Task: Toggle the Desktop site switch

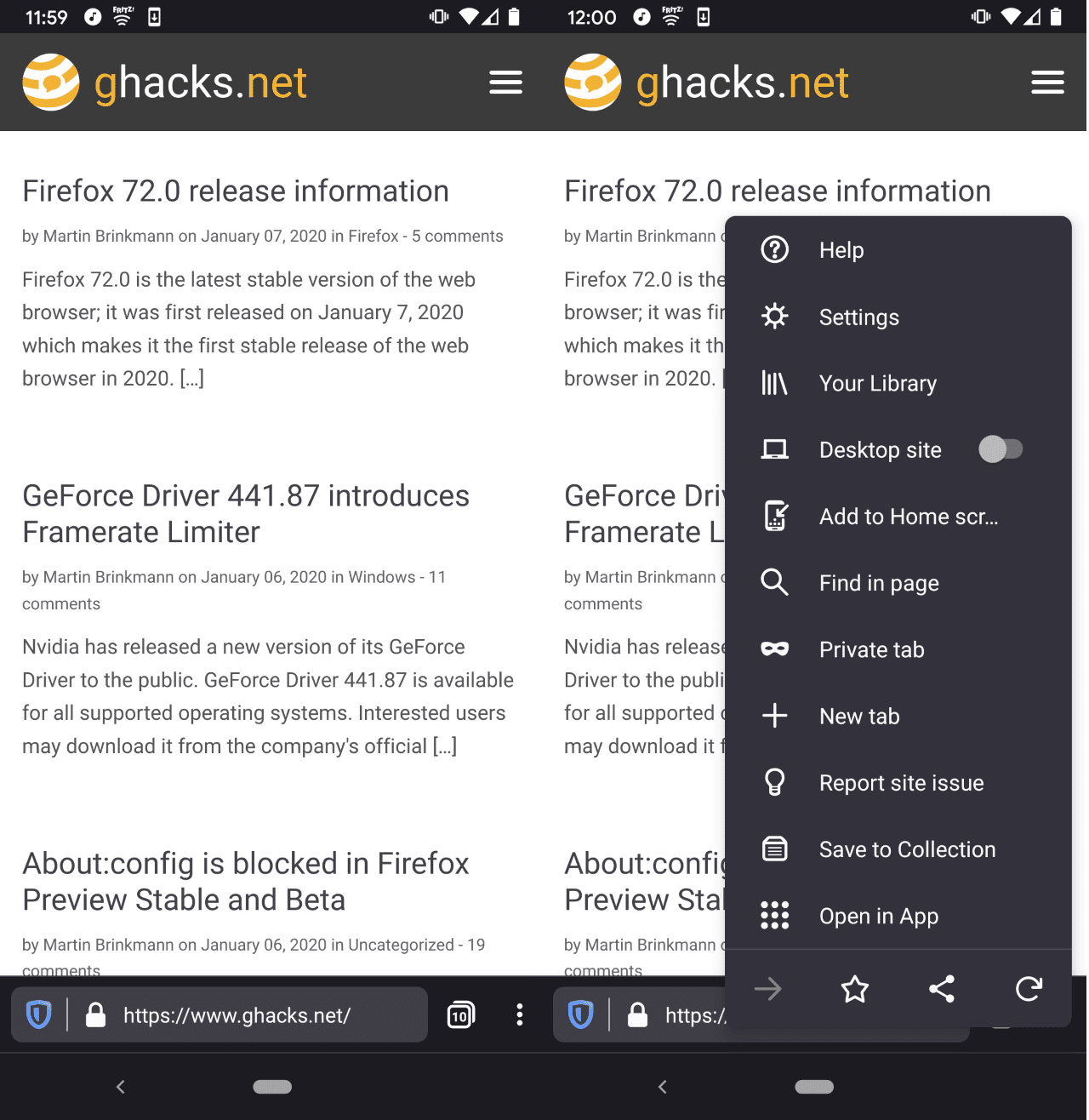Action: (x=1001, y=449)
